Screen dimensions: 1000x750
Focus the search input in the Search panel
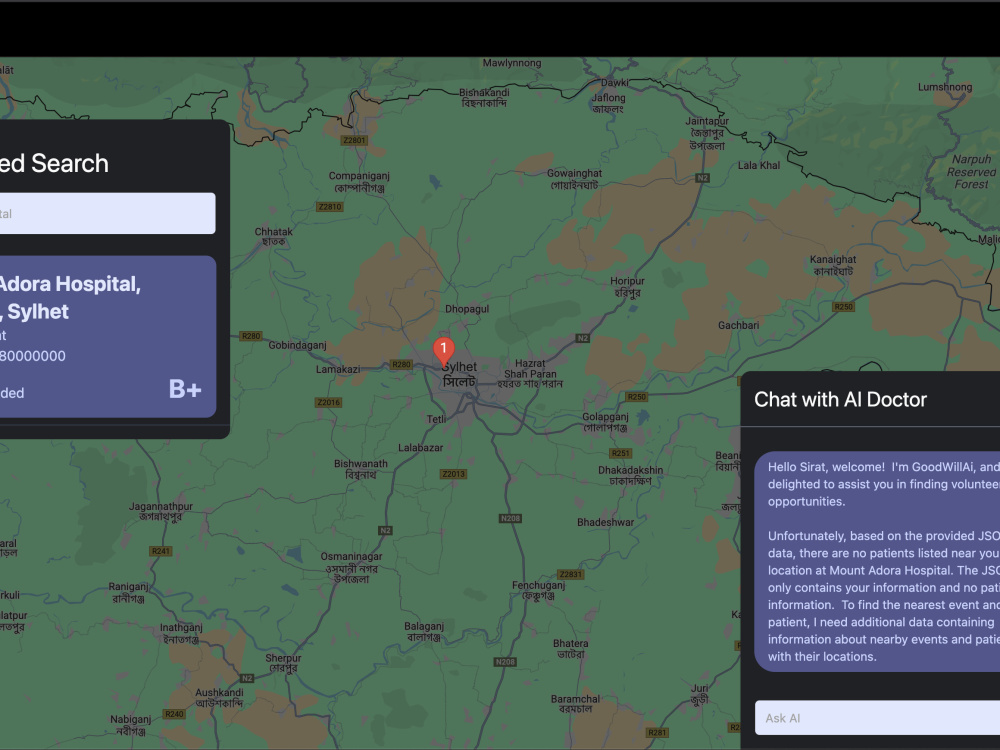pyautogui.click(x=107, y=213)
